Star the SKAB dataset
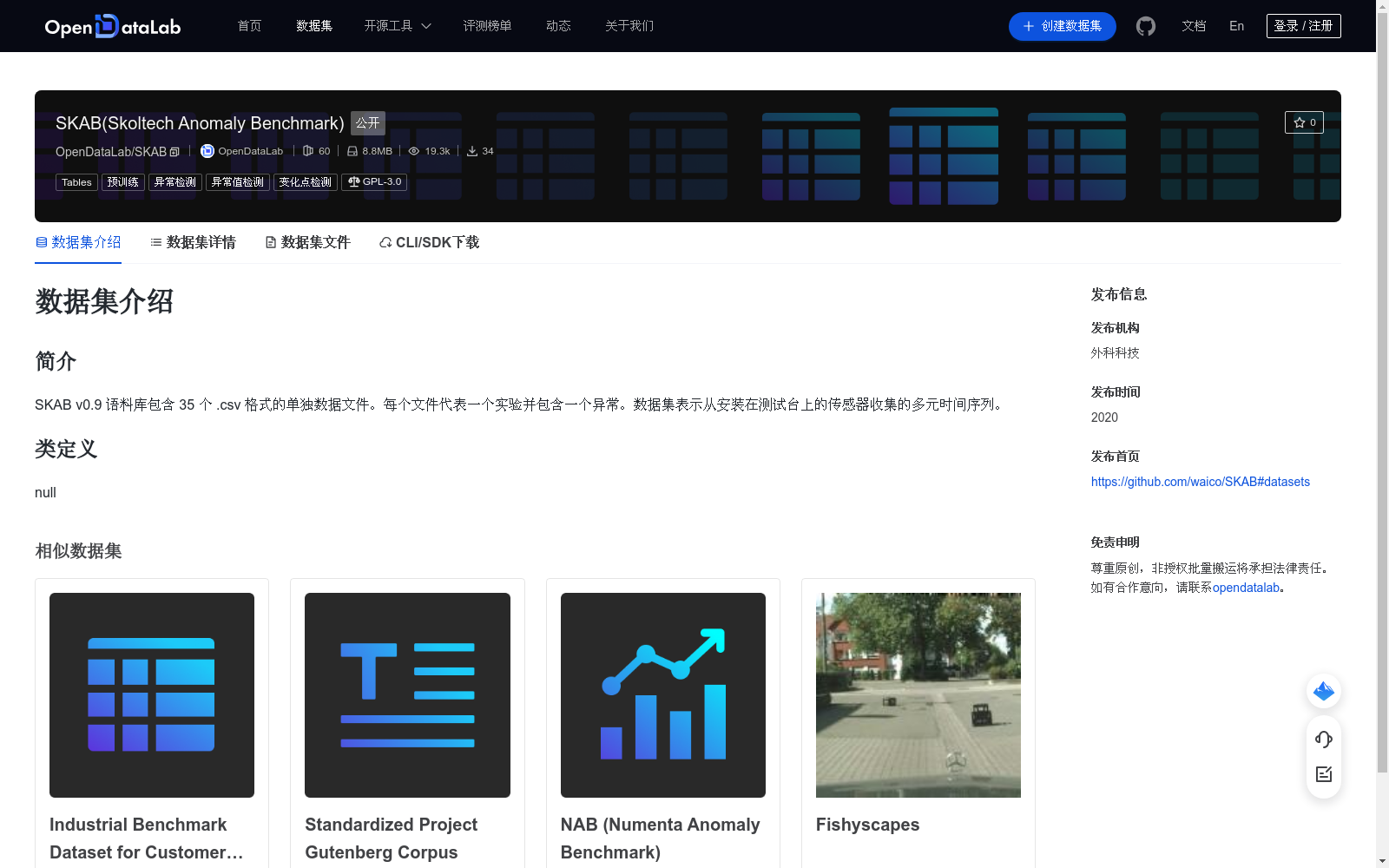 pos(1304,122)
